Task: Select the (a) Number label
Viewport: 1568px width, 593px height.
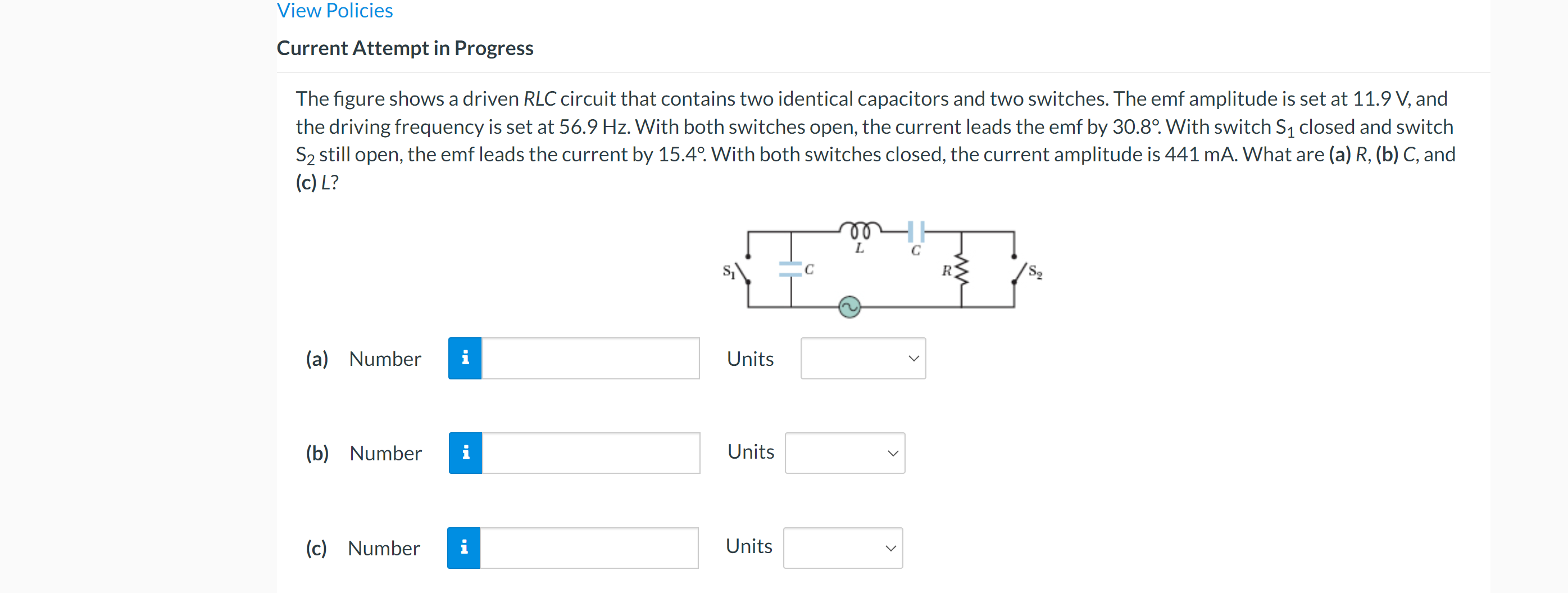Action: (x=384, y=359)
